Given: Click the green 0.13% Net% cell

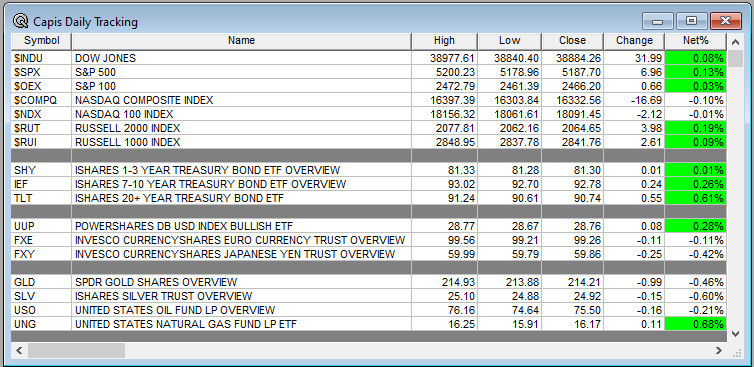Looking at the screenshot, I should pyautogui.click(x=696, y=72).
